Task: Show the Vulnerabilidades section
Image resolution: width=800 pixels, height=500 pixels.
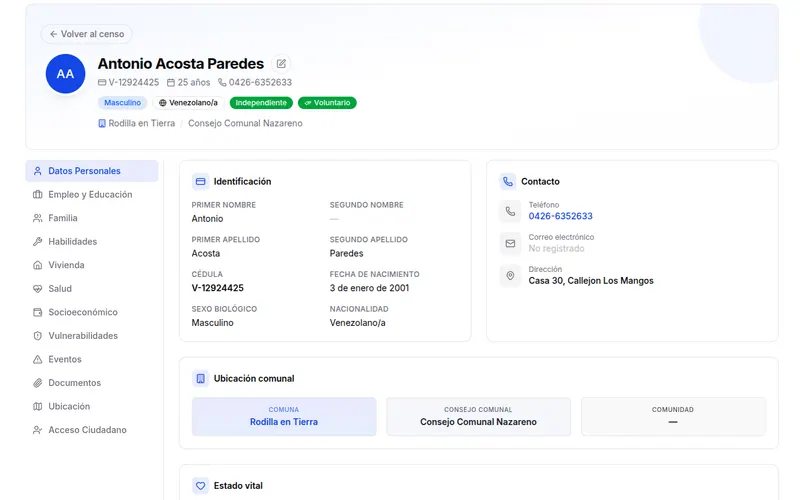Action: [92, 335]
